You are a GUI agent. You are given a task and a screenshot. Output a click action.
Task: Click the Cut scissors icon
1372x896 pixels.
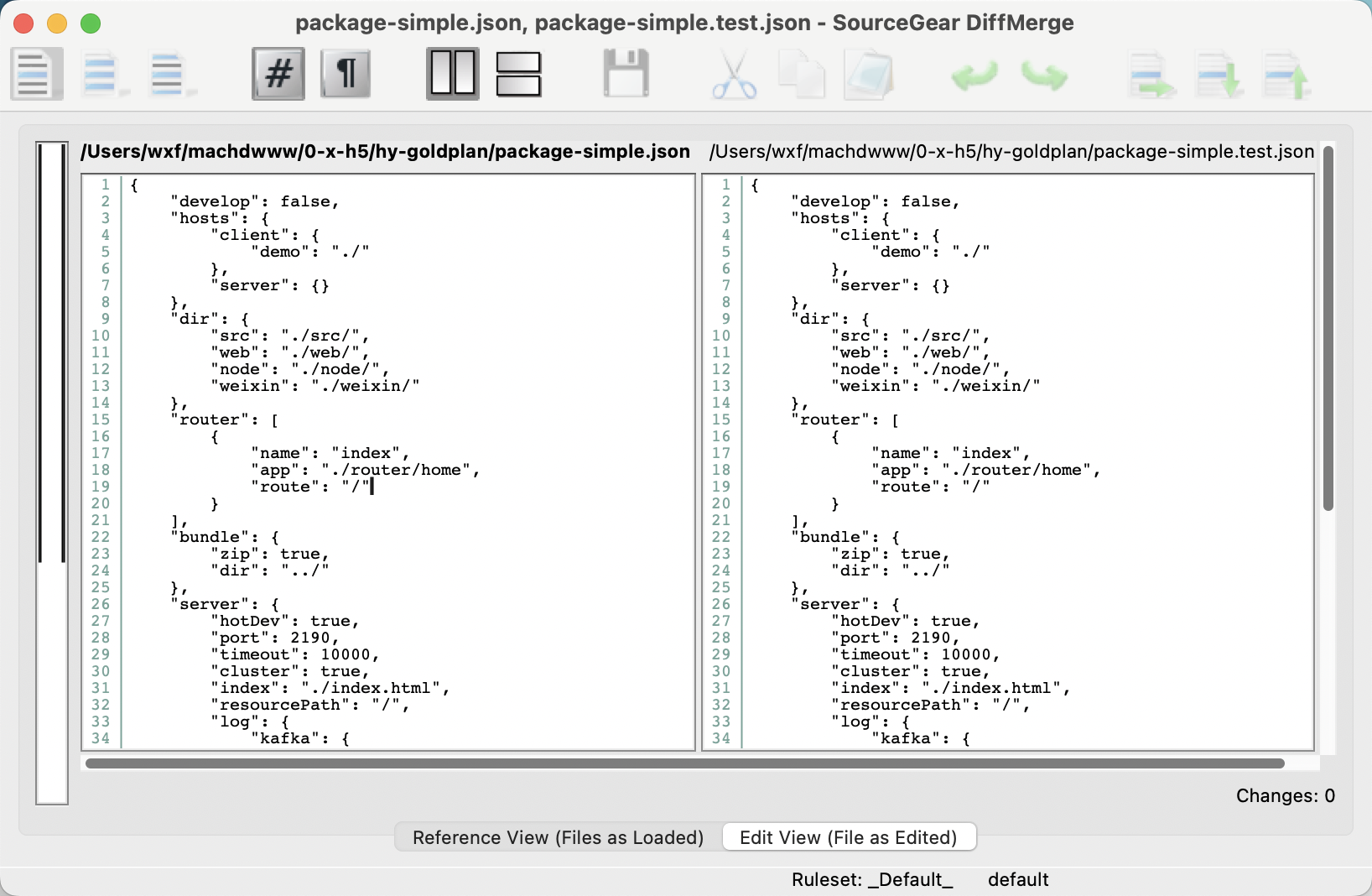[734, 76]
